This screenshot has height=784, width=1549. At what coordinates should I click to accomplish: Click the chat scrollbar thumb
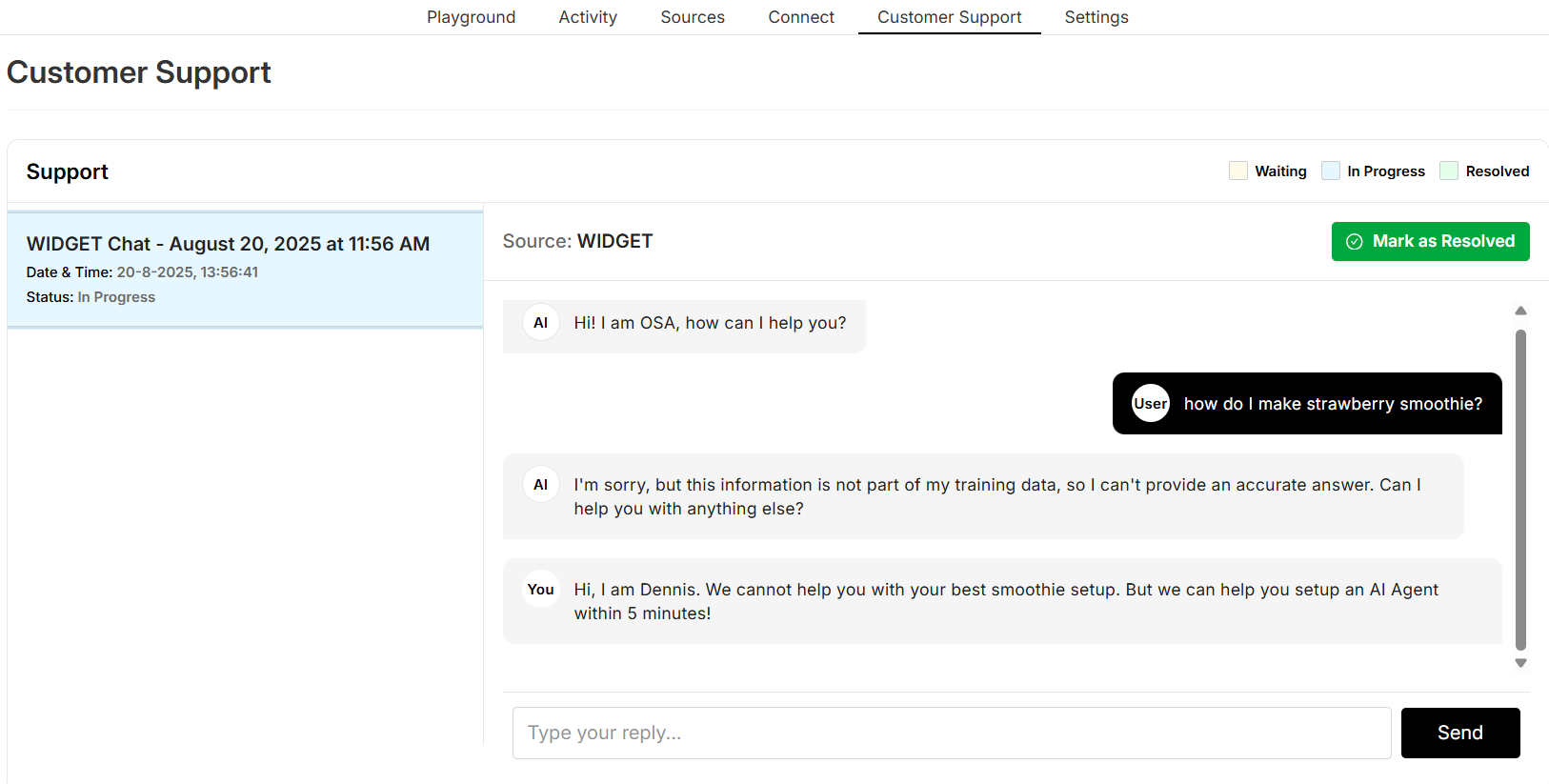[x=1520, y=488]
